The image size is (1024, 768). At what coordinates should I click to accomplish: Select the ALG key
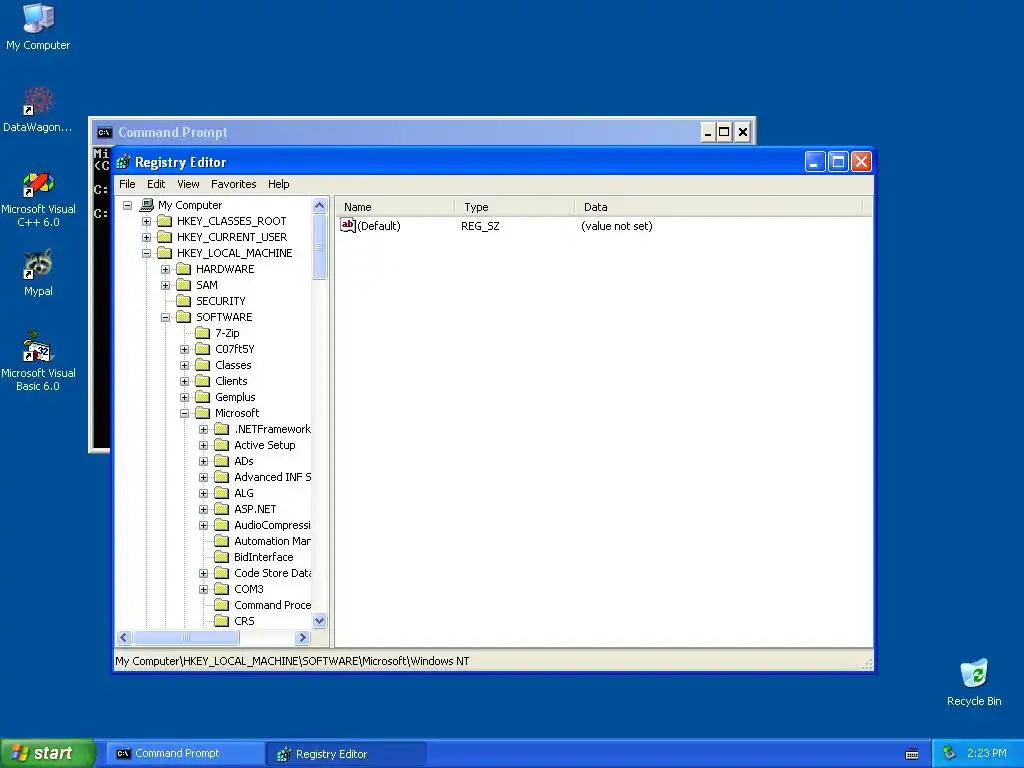coord(244,493)
